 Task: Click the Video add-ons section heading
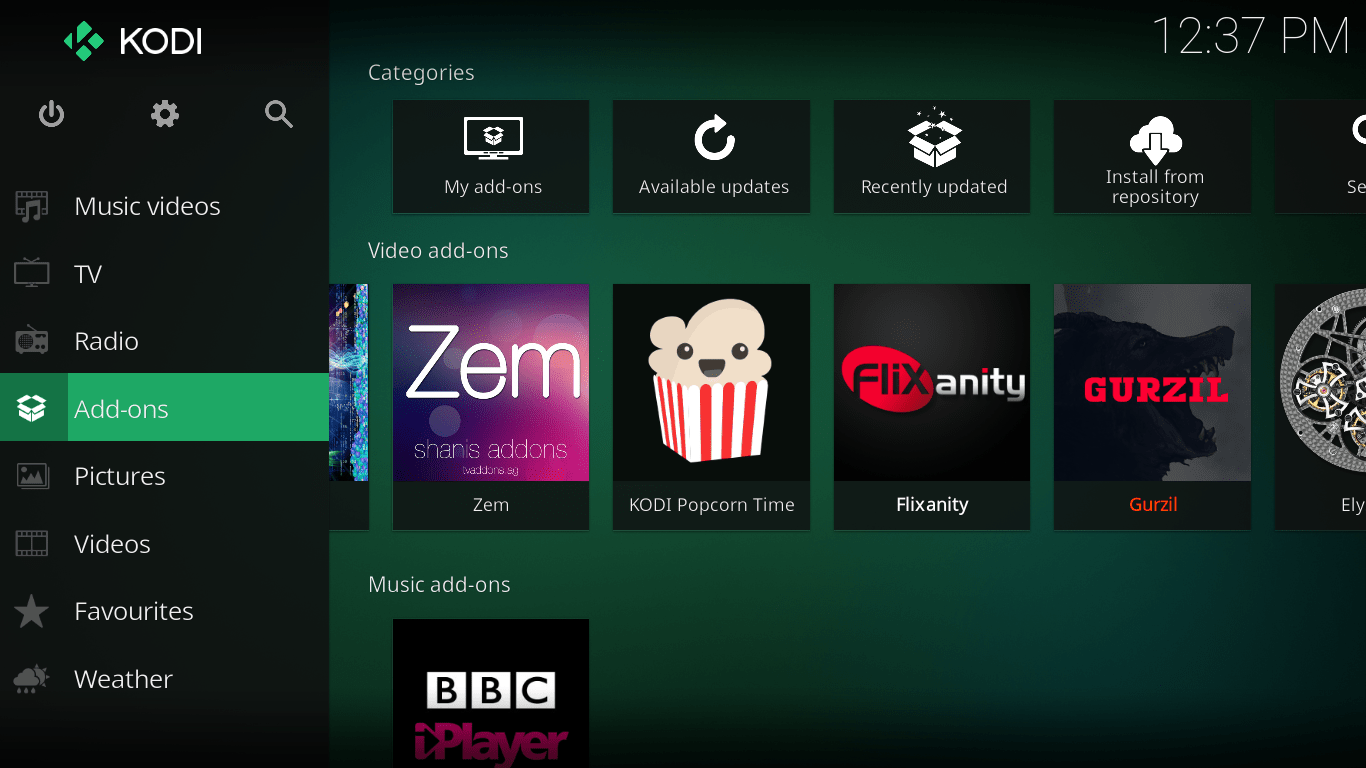coord(438,251)
